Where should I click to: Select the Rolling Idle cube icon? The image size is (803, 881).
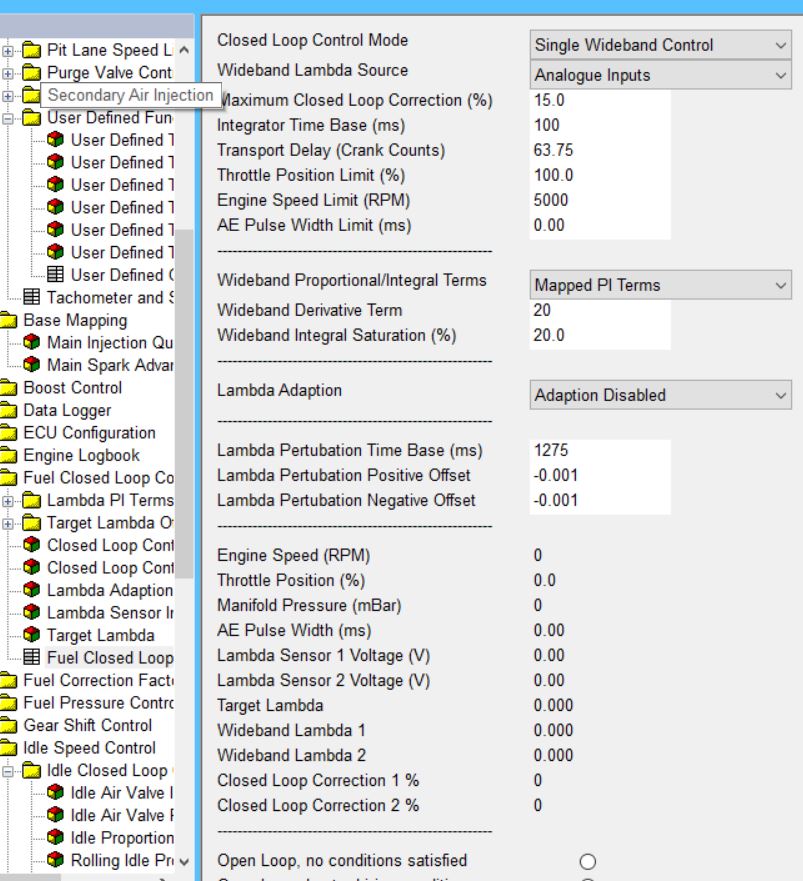[57, 860]
